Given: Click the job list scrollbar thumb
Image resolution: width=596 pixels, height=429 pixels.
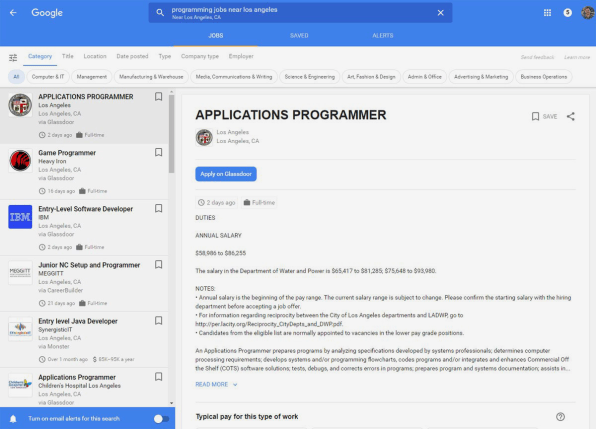Looking at the screenshot, I should click(x=171, y=134).
